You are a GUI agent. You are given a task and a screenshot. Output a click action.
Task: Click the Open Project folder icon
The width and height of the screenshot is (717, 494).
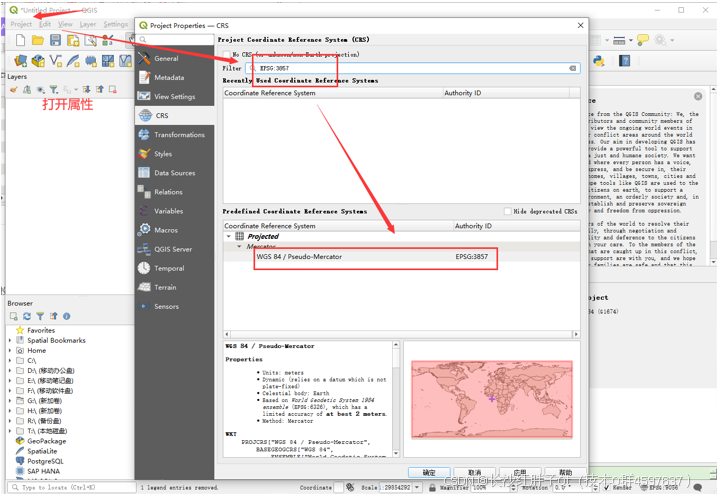pos(37,40)
